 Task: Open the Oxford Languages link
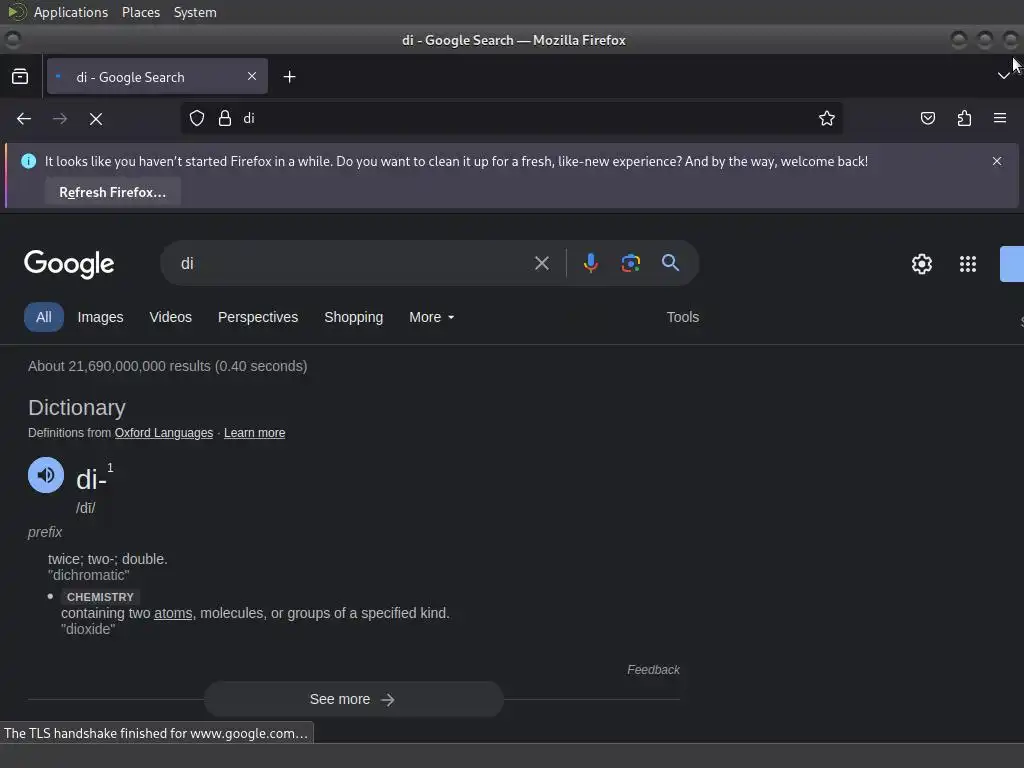[164, 433]
